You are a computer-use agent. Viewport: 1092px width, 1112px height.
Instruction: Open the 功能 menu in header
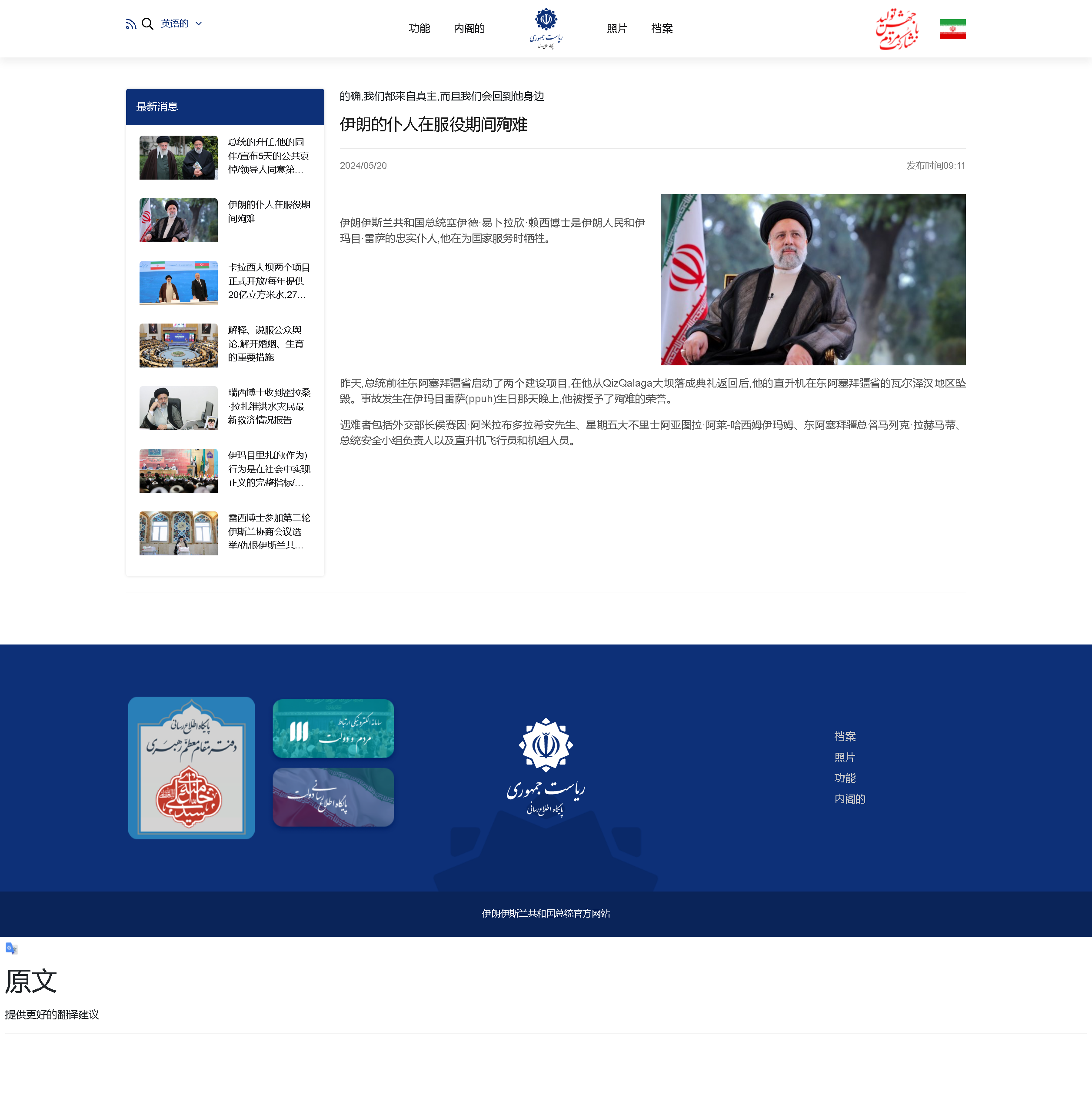tap(419, 29)
